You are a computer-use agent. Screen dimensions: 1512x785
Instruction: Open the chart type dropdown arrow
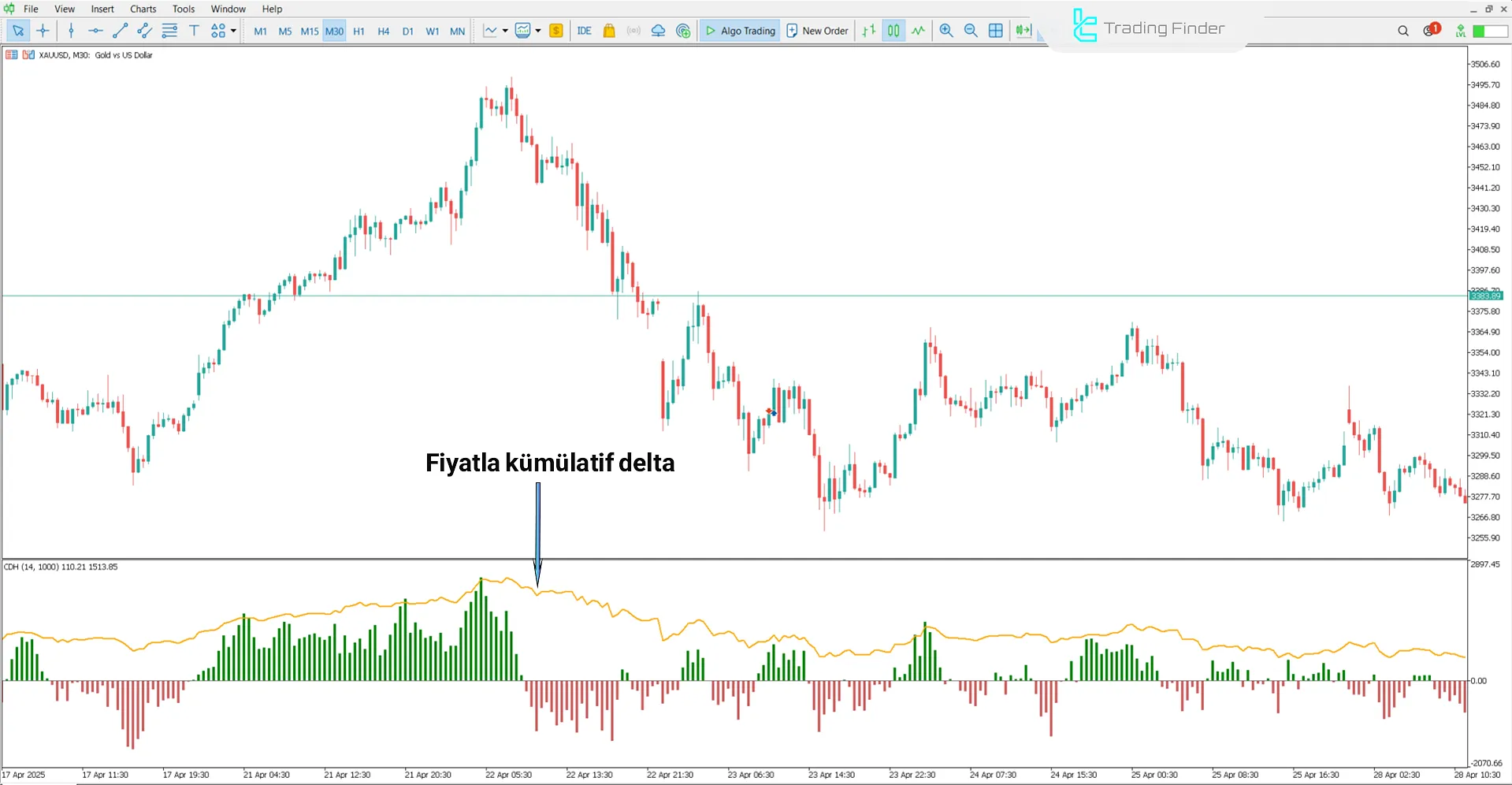pyautogui.click(x=539, y=31)
